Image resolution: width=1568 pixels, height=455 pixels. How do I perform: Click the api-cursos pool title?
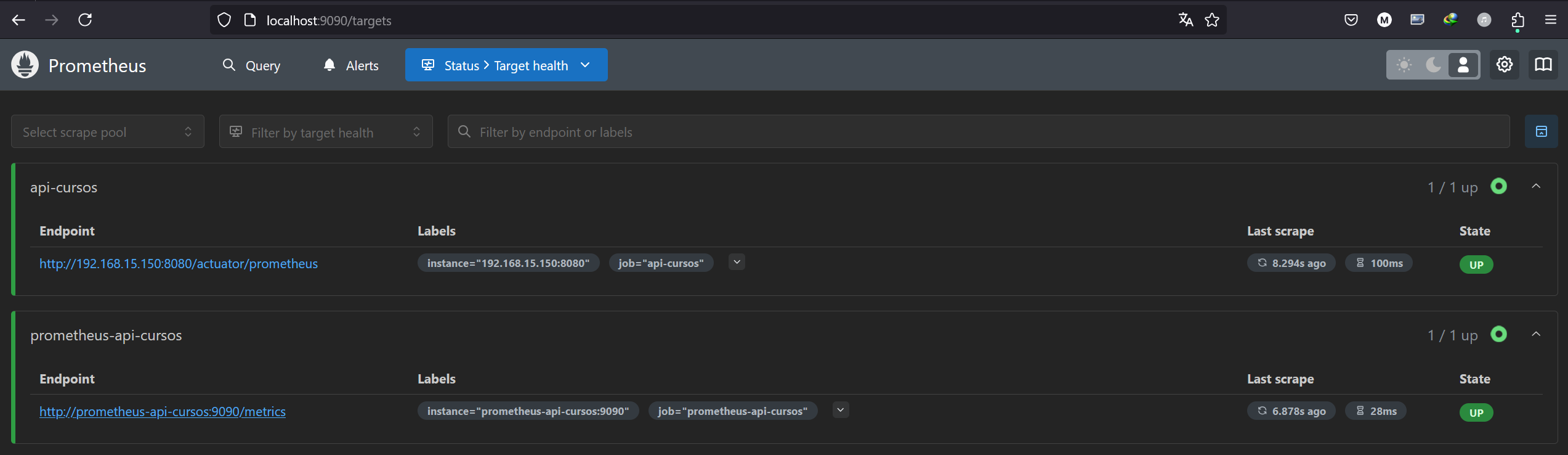(x=64, y=187)
